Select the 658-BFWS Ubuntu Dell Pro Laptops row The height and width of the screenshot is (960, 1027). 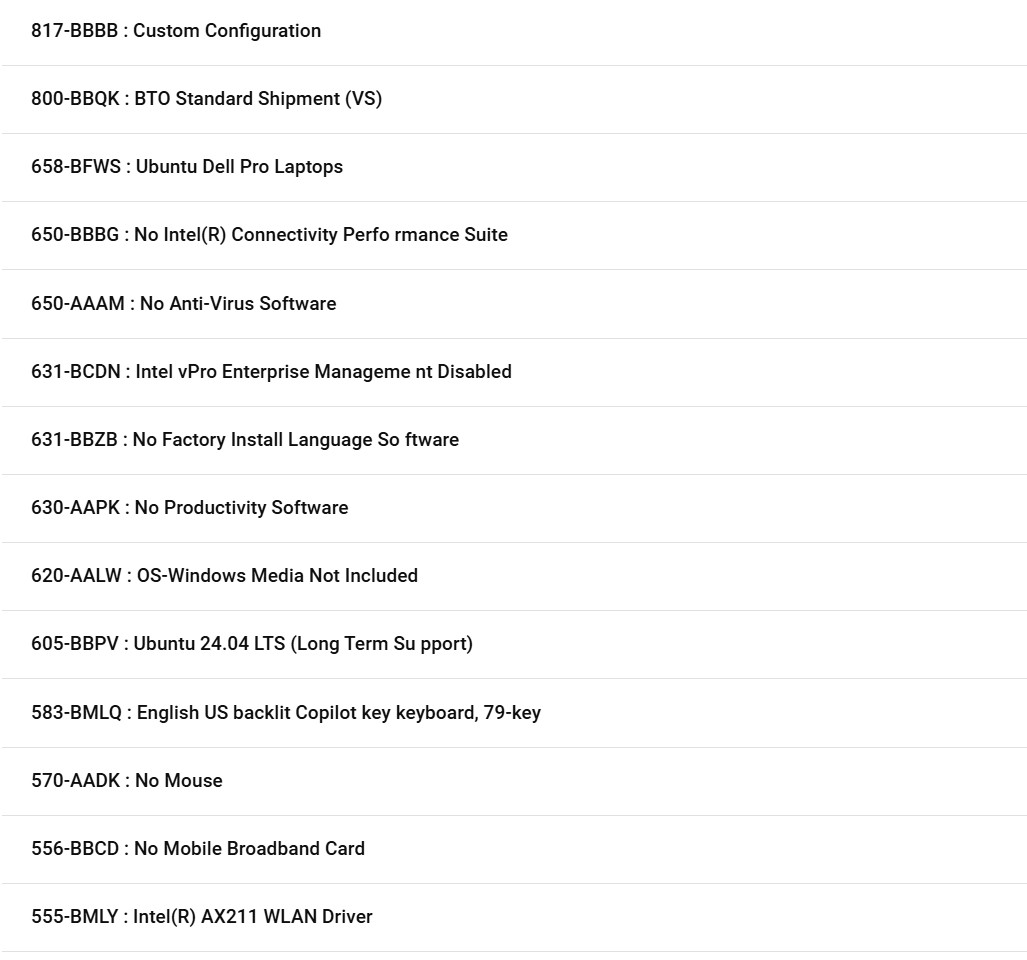pos(514,168)
